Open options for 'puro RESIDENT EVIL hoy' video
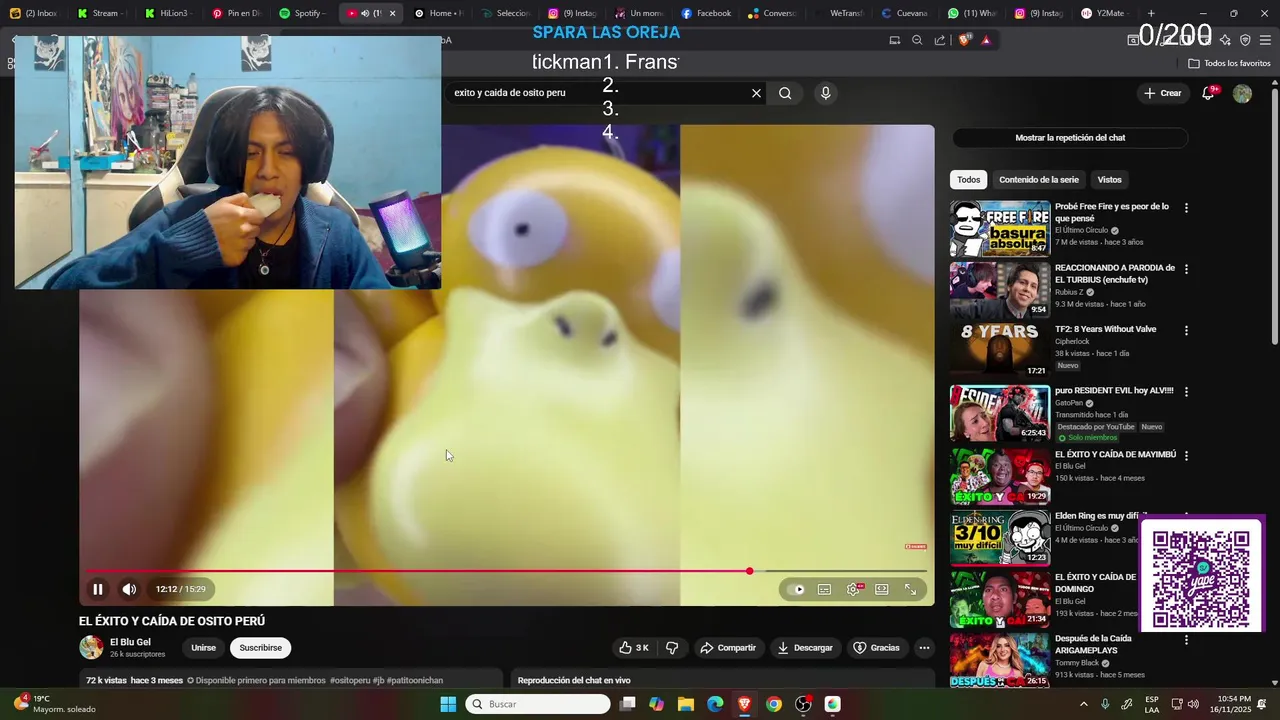 click(1186, 391)
